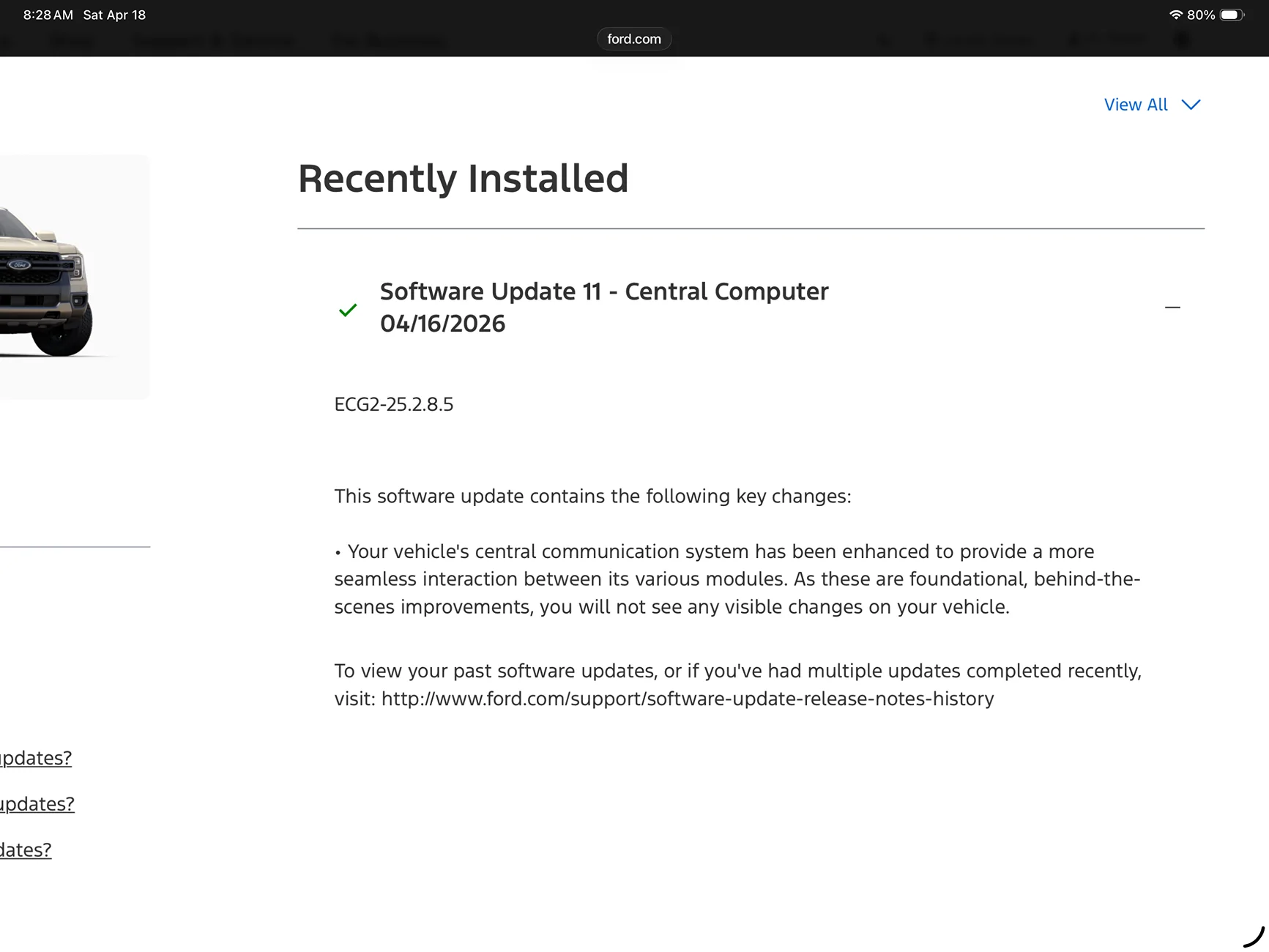The height and width of the screenshot is (952, 1269).
Task: Tap the 8:28 AM clock
Action: tap(48, 15)
